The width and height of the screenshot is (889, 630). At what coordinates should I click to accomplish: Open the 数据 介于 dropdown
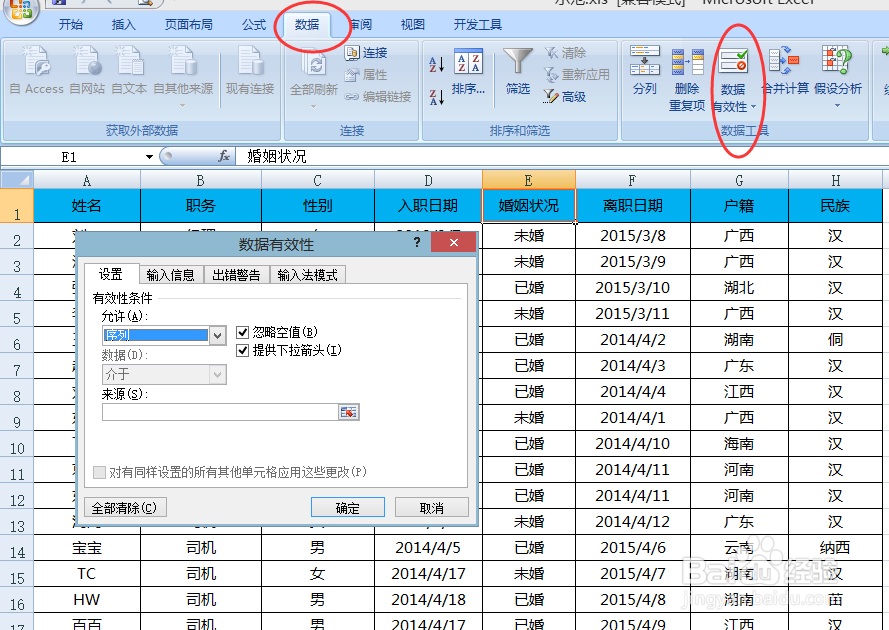(217, 374)
